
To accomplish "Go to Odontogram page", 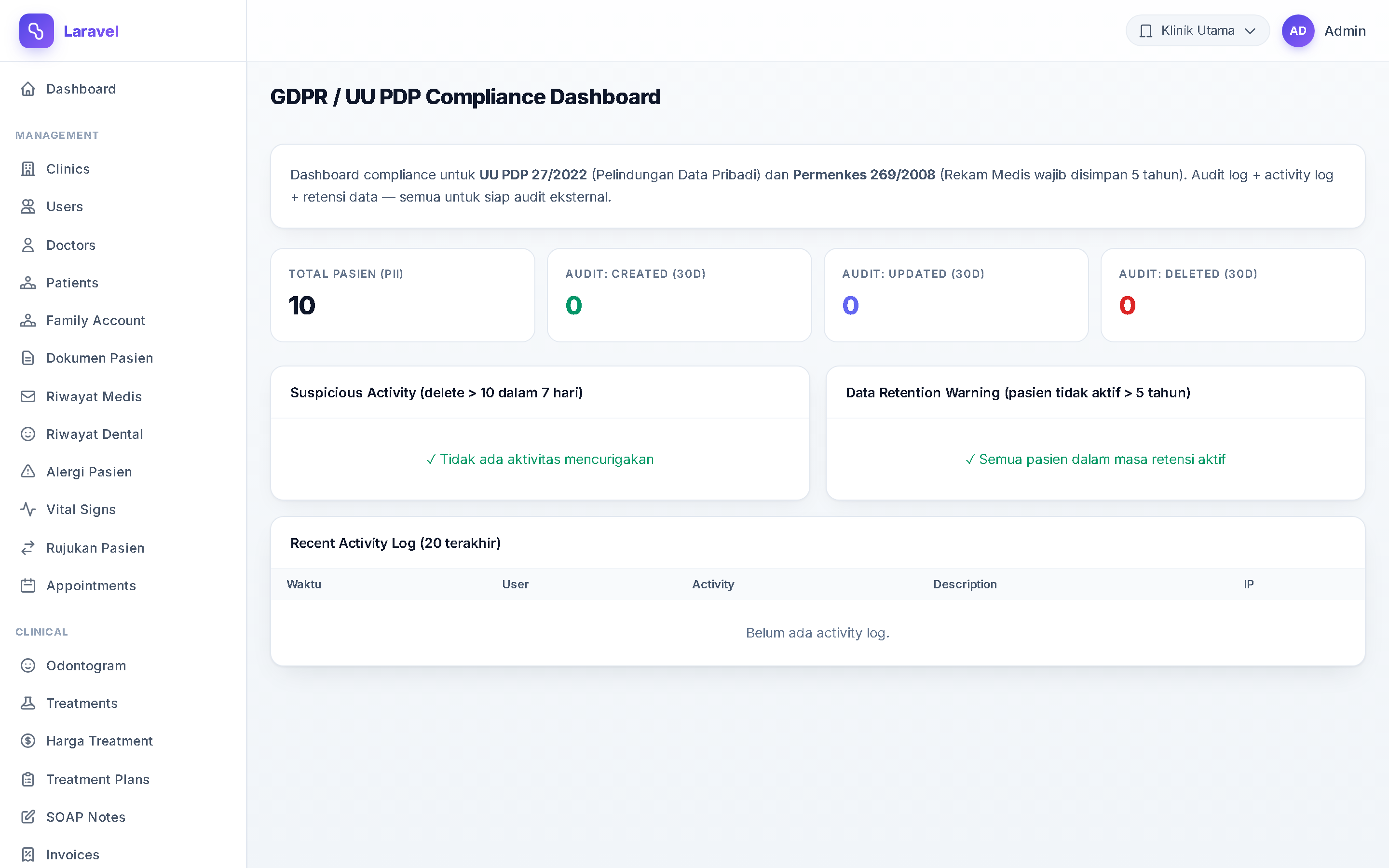I will click(123, 666).
